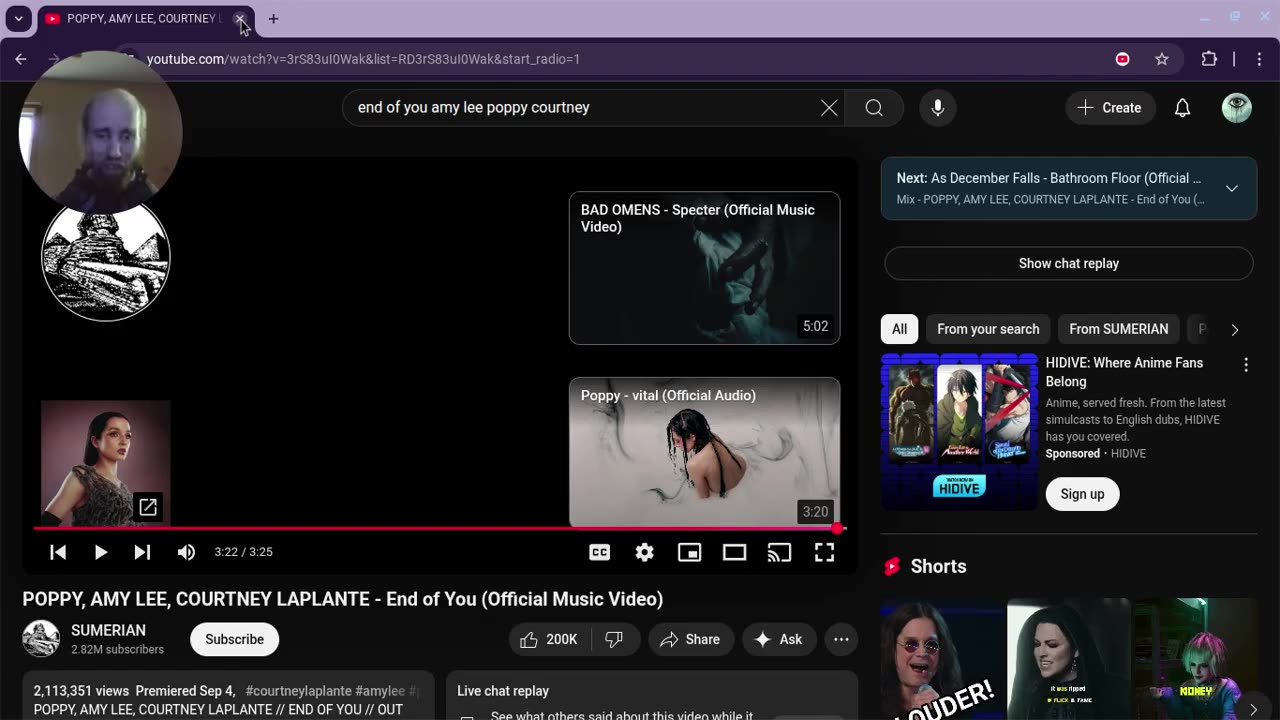Toggle closed captions

click(599, 552)
